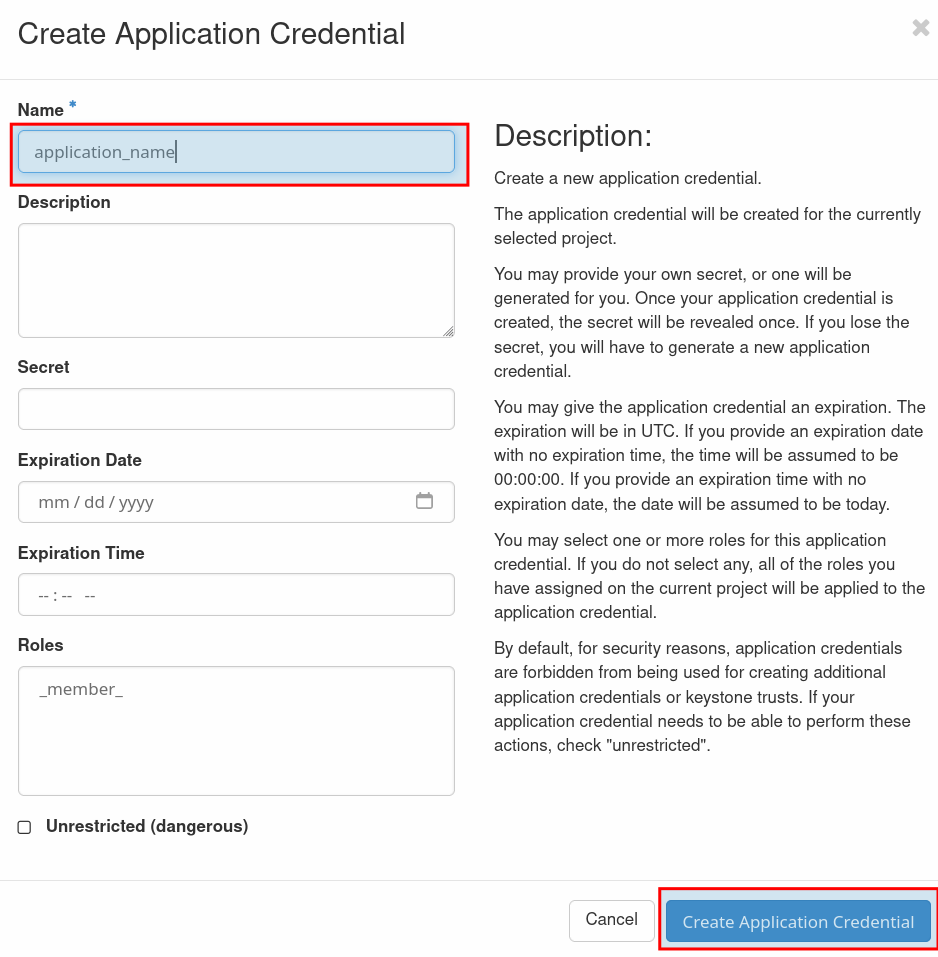This screenshot has height=957, width=938.
Task: Select the AM/PM segment of Expiration Time
Action: [90, 595]
